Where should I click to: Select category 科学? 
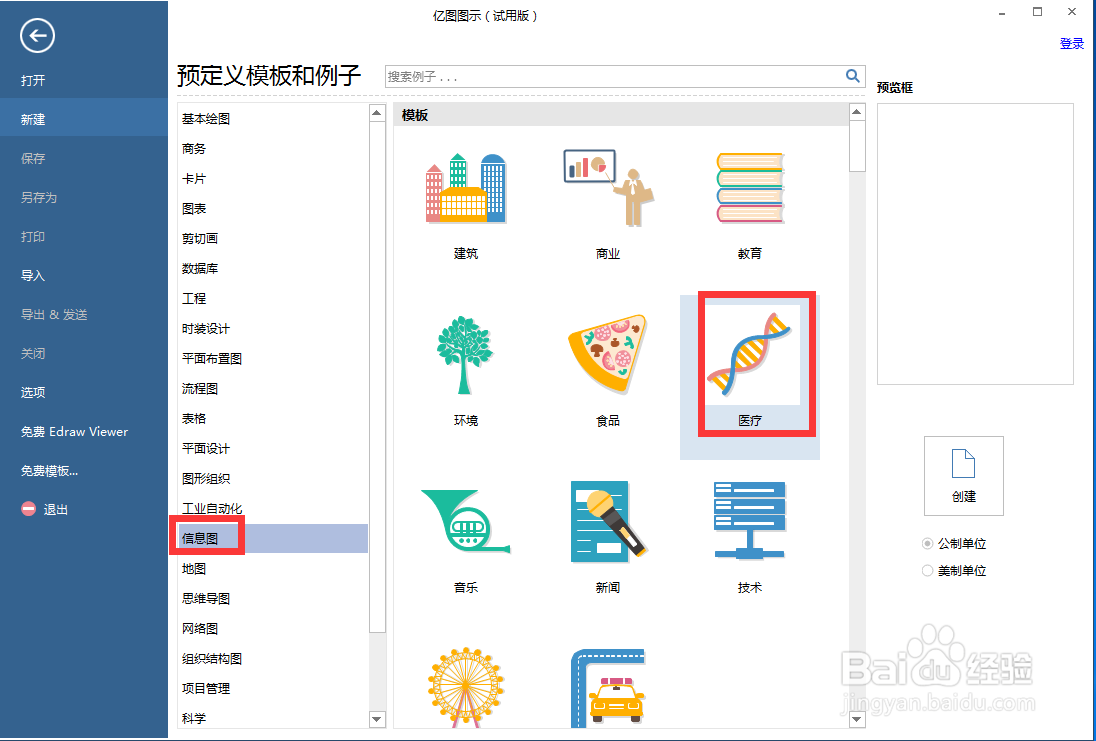point(194,719)
